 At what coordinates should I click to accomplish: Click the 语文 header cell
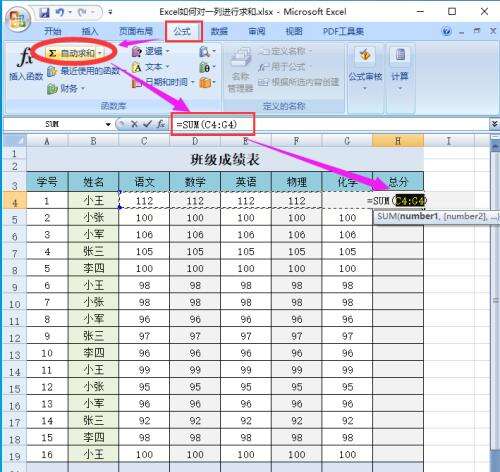click(x=144, y=182)
